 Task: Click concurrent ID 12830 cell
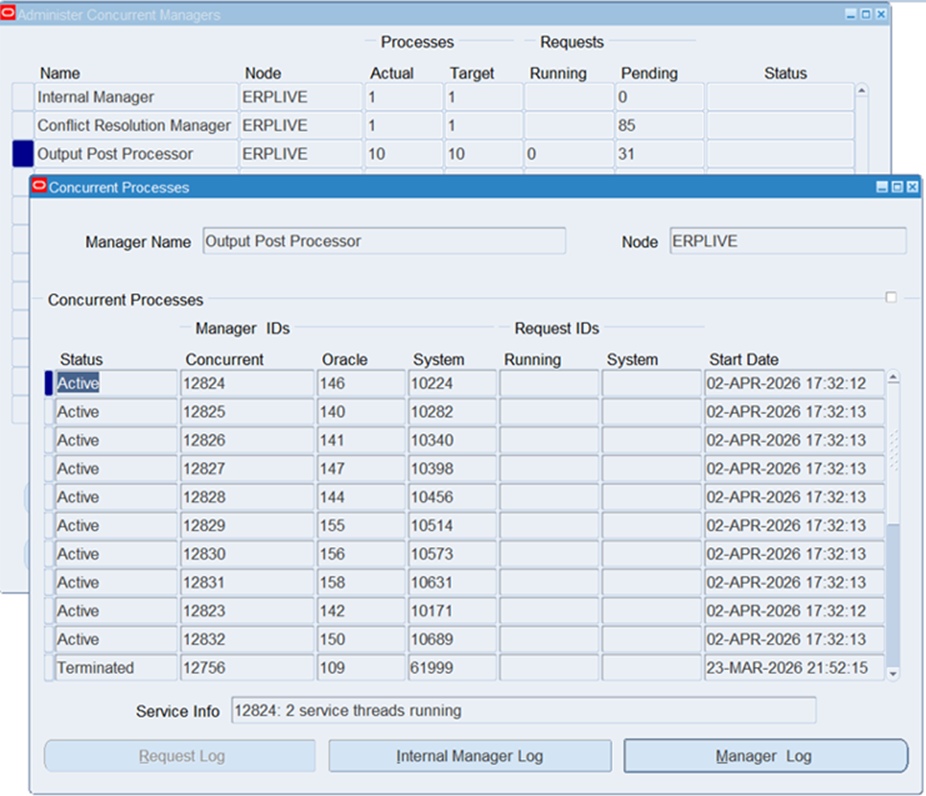246,554
